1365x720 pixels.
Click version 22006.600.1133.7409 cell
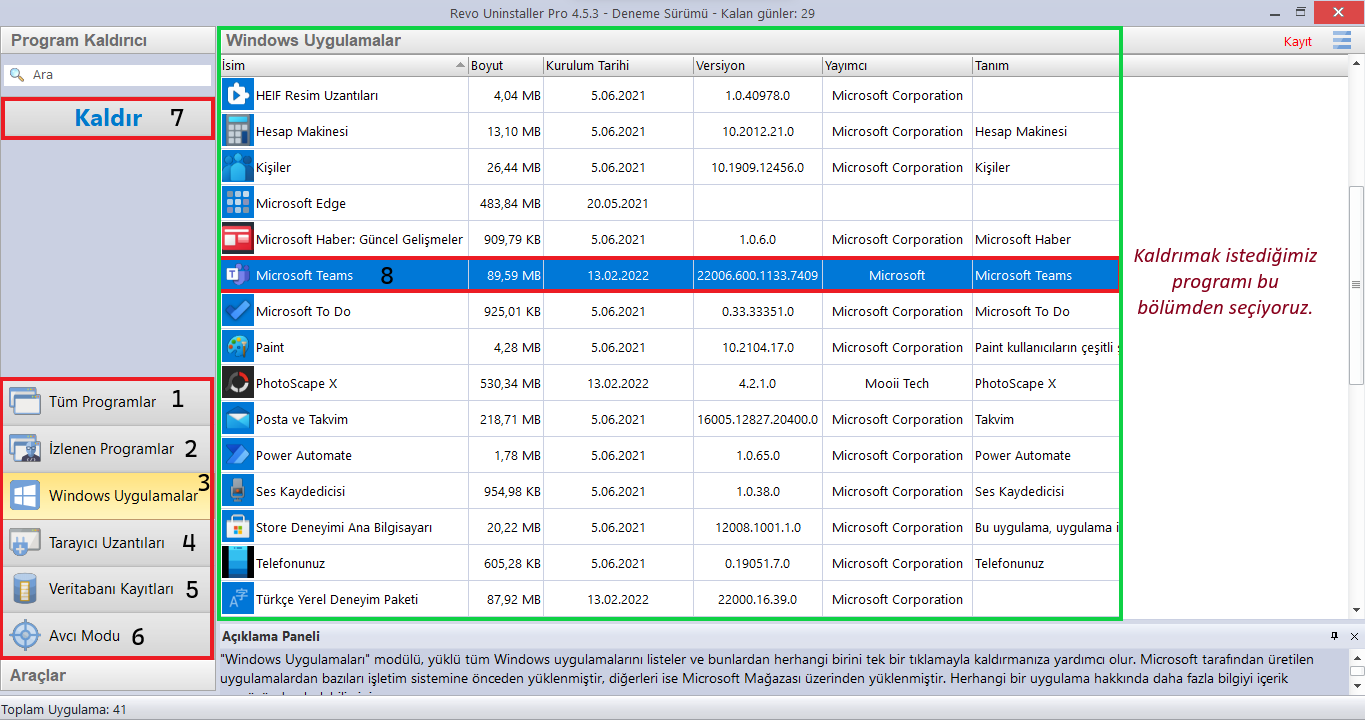pos(757,275)
